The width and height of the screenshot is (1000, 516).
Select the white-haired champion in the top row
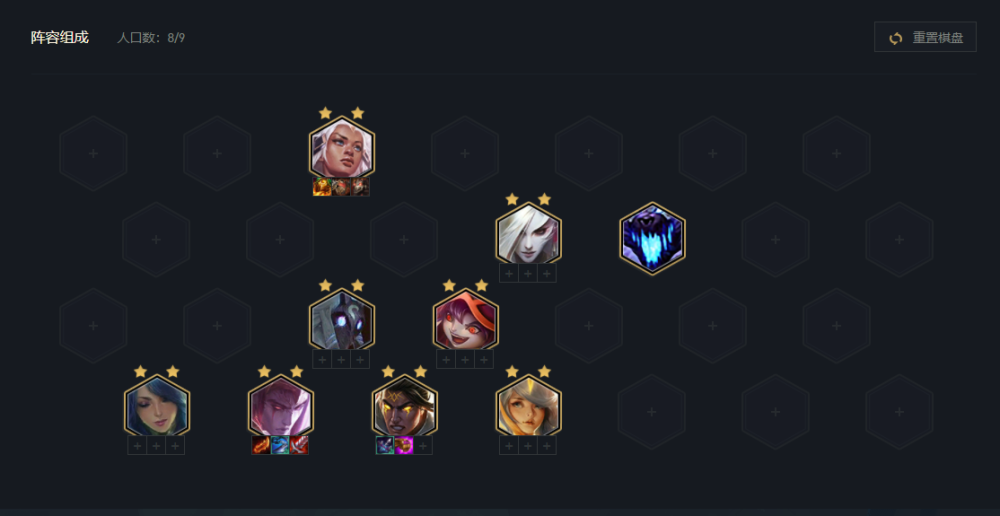(342, 149)
